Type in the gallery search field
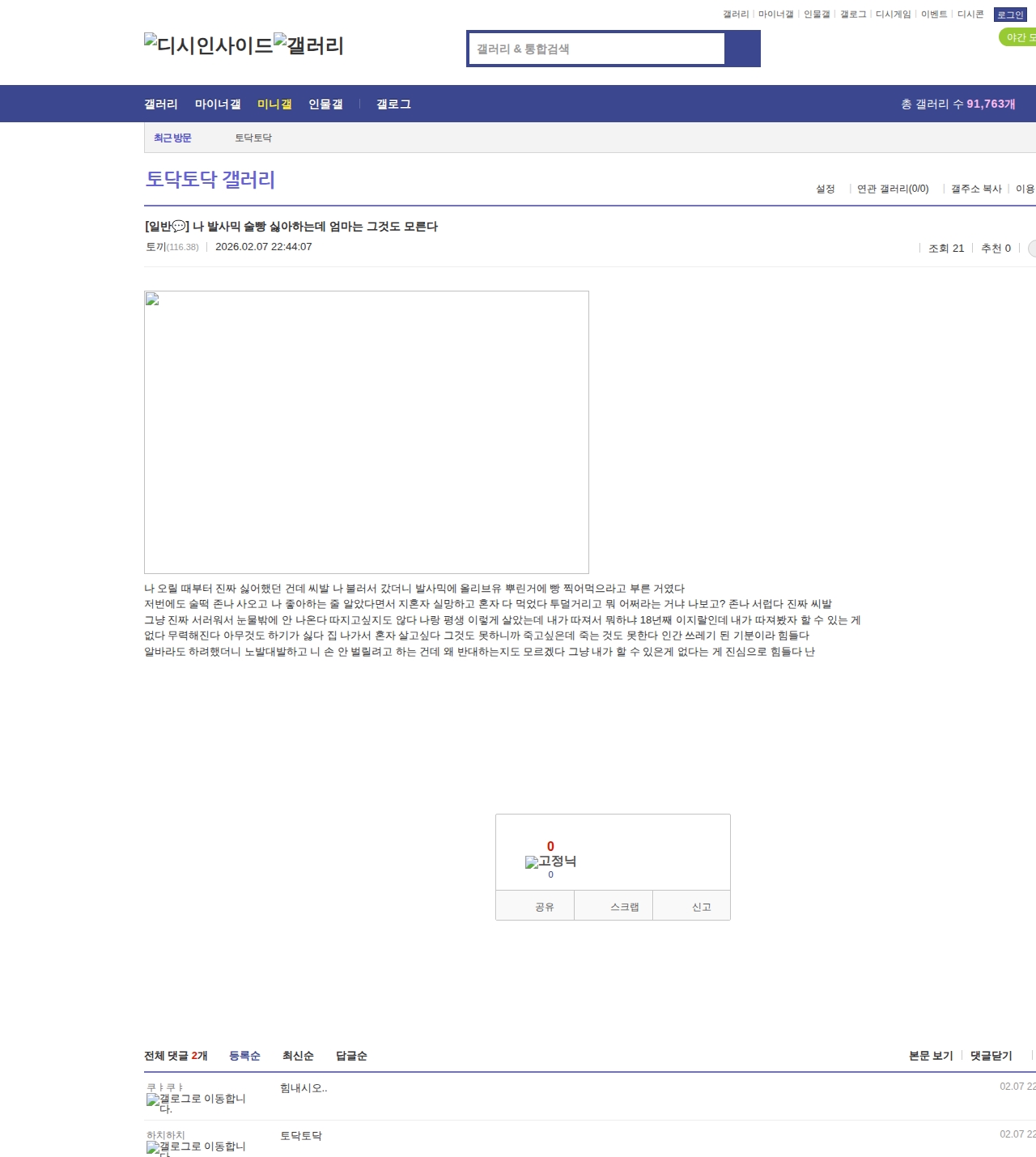Viewport: 1036px width, 1157px height. 597,49
